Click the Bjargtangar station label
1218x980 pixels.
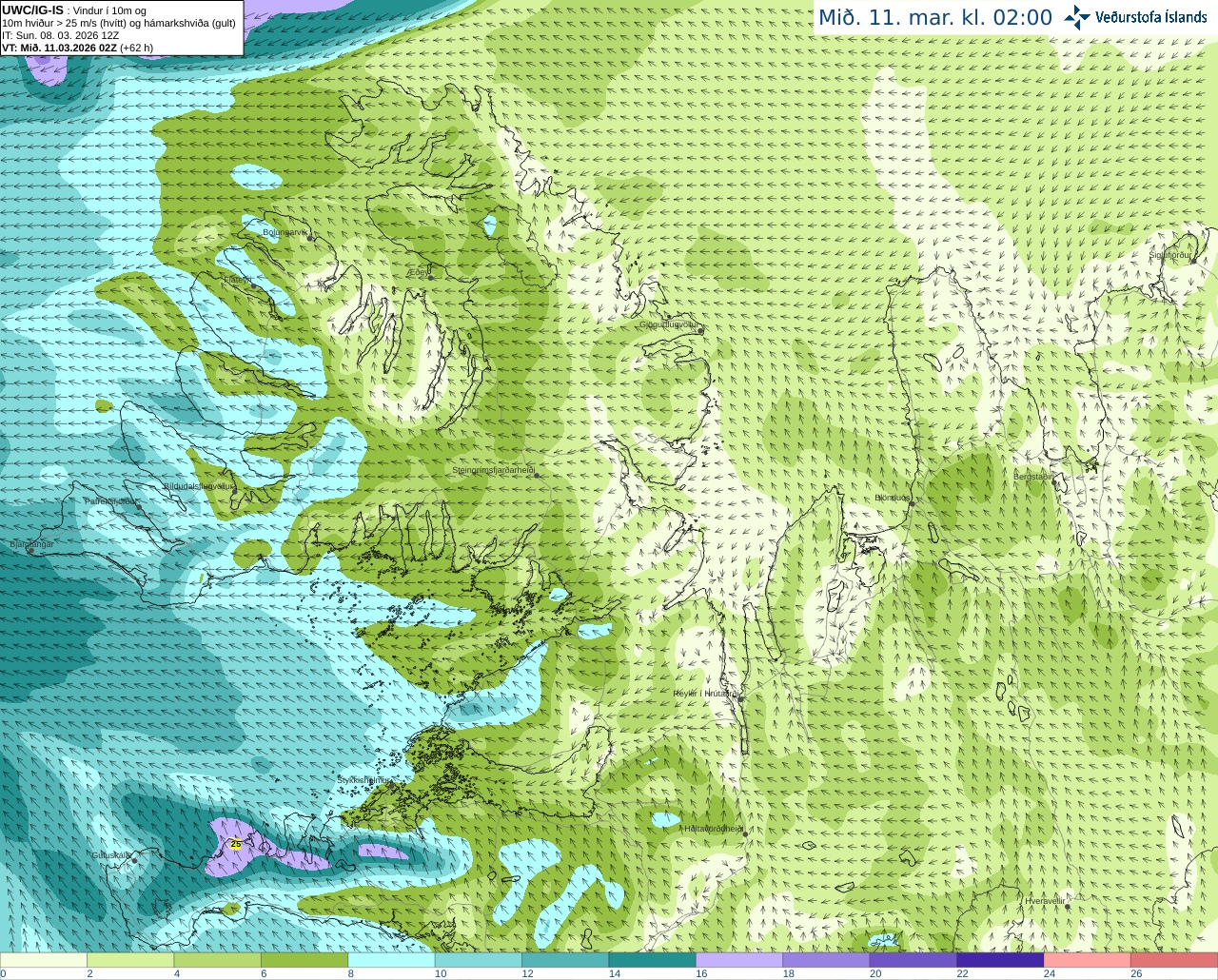31,544
